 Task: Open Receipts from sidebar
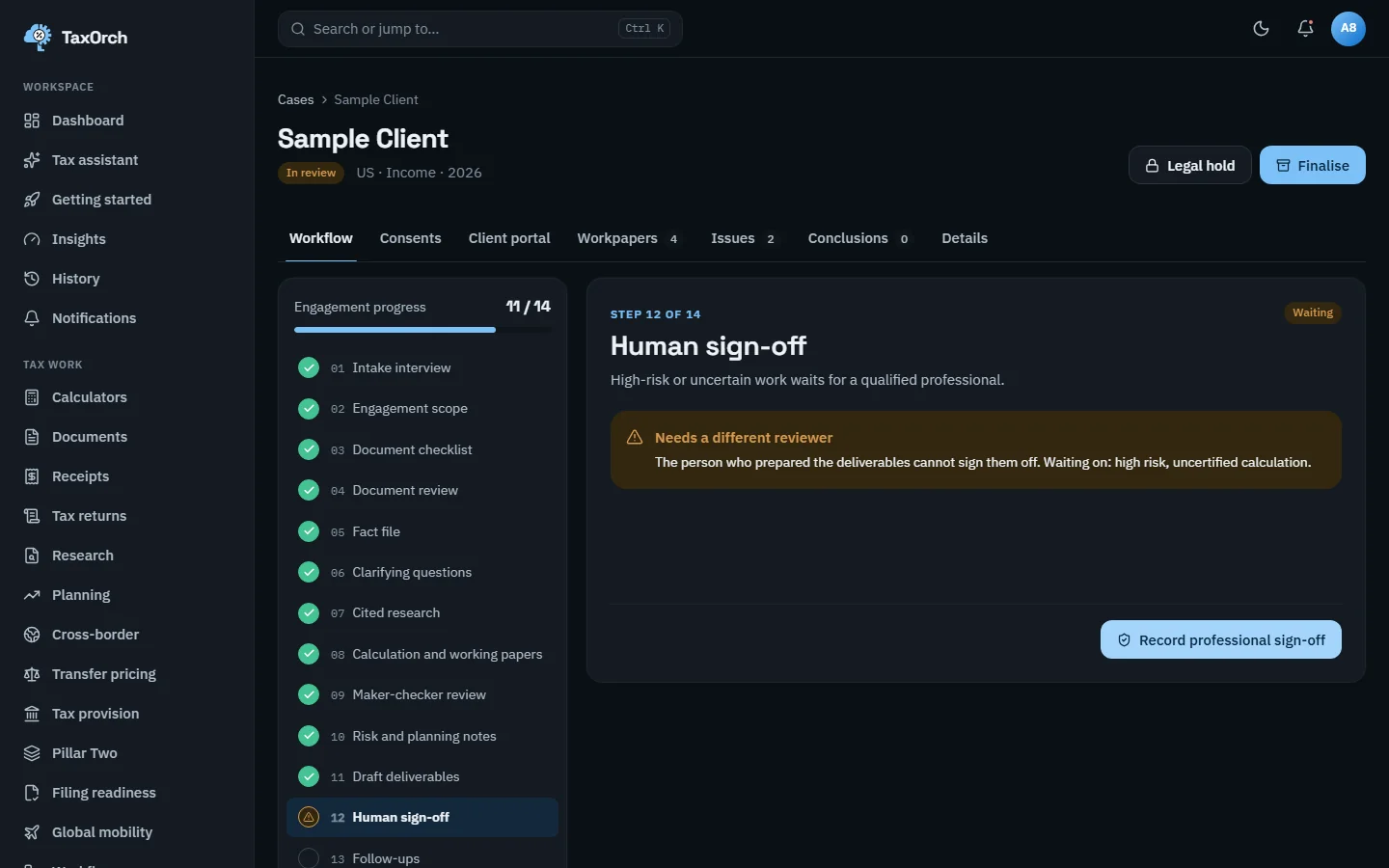click(127, 476)
